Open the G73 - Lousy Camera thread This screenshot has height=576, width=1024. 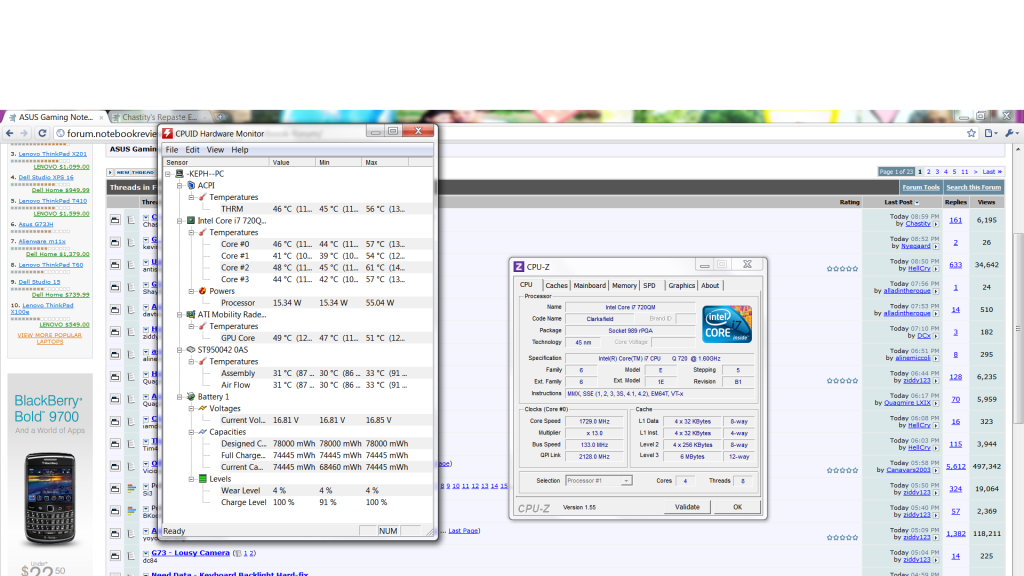click(190, 552)
